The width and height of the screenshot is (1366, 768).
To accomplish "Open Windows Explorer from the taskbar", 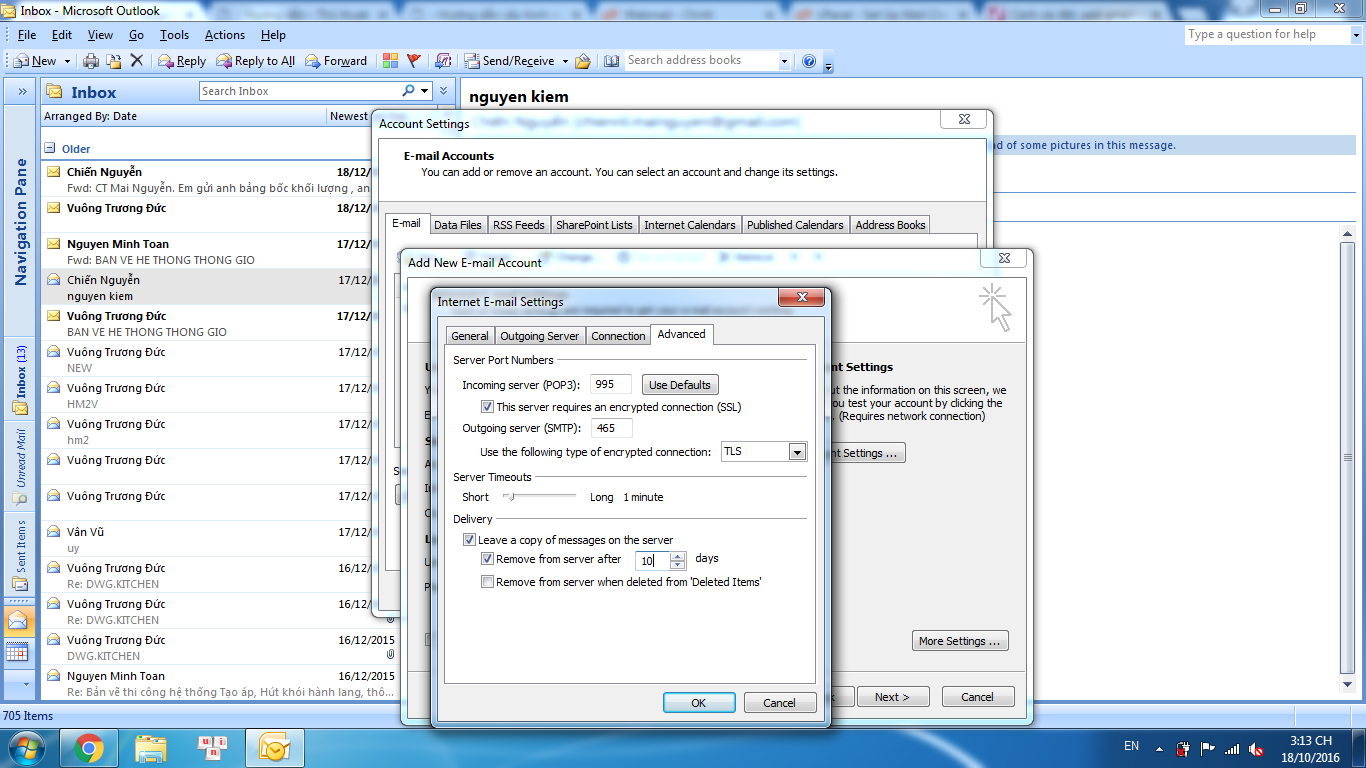I will tap(150, 747).
